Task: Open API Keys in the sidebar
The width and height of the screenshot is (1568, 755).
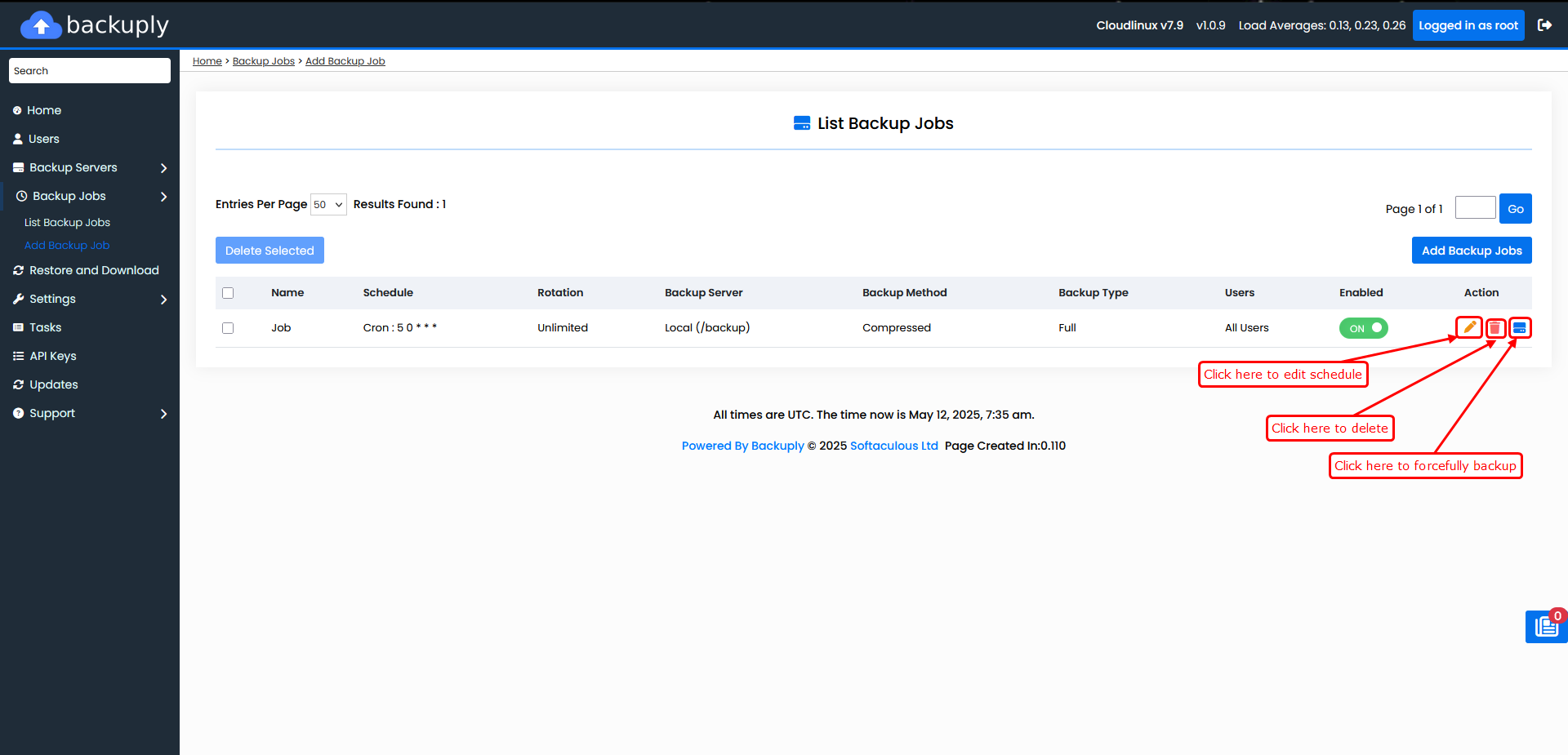Action: 52,356
